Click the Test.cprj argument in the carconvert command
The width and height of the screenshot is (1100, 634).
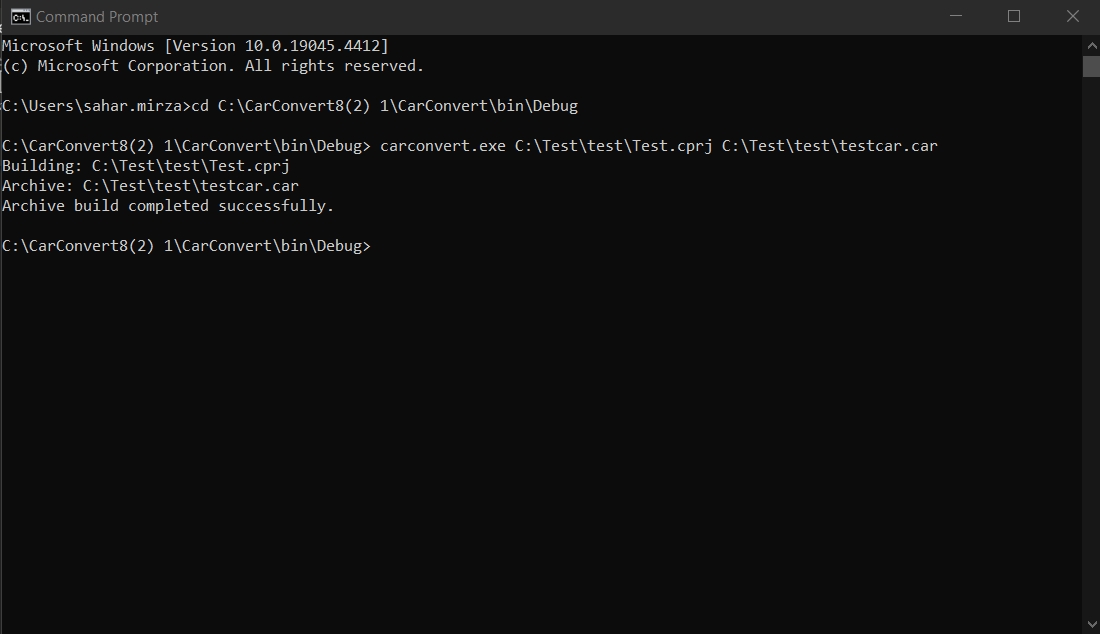[x=613, y=146]
